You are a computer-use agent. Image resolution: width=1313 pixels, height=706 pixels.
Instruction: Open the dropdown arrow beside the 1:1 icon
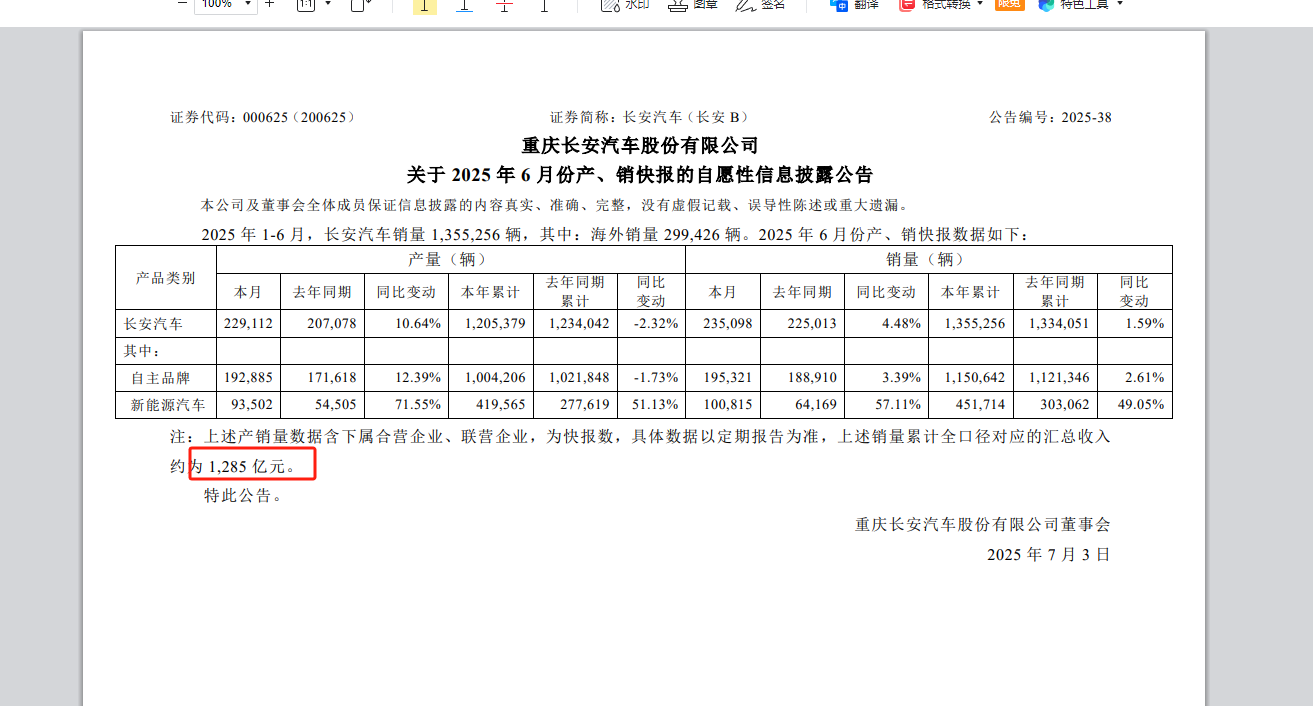click(x=328, y=4)
